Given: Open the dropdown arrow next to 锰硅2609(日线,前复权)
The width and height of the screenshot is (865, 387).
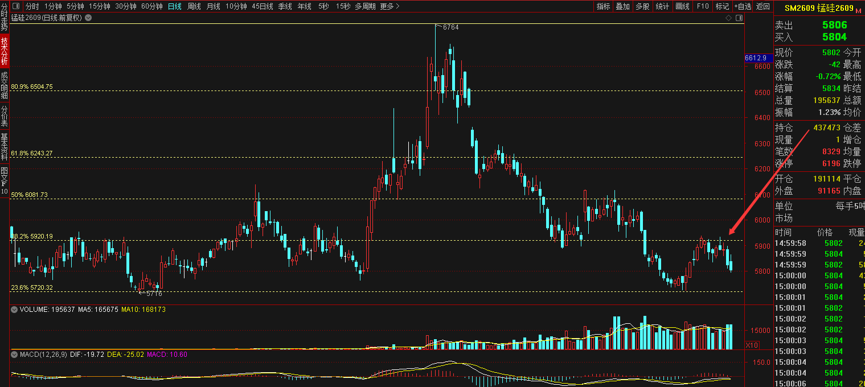Looking at the screenshot, I should pos(88,18).
